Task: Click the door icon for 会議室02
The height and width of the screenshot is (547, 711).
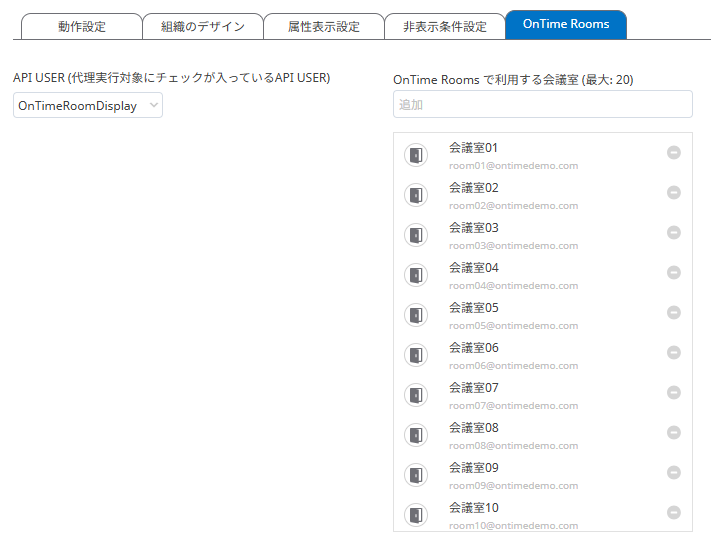Action: 416,195
